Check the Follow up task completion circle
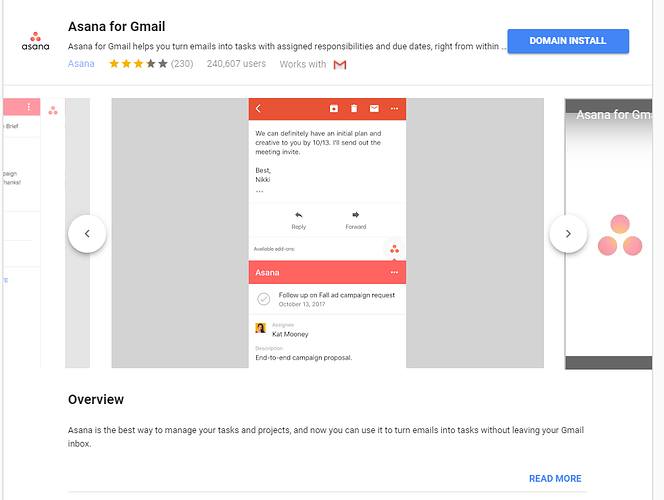This screenshot has width=664, height=500. pyautogui.click(x=263, y=299)
